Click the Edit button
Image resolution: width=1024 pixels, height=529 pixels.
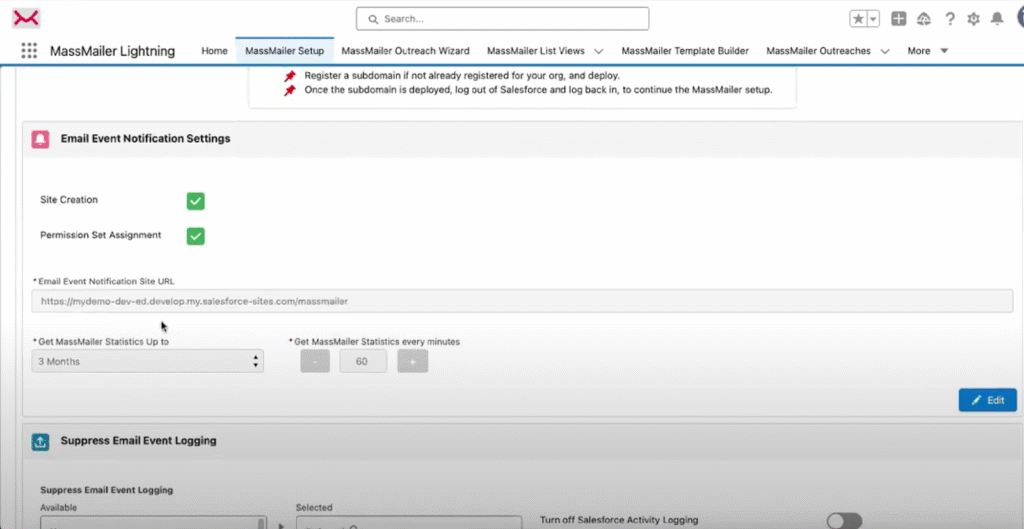tap(987, 400)
